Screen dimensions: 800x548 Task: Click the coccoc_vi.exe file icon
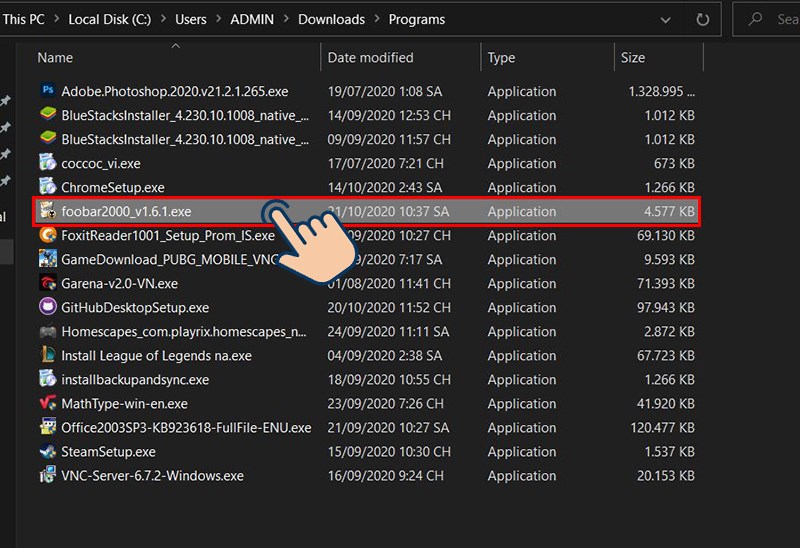coord(48,162)
